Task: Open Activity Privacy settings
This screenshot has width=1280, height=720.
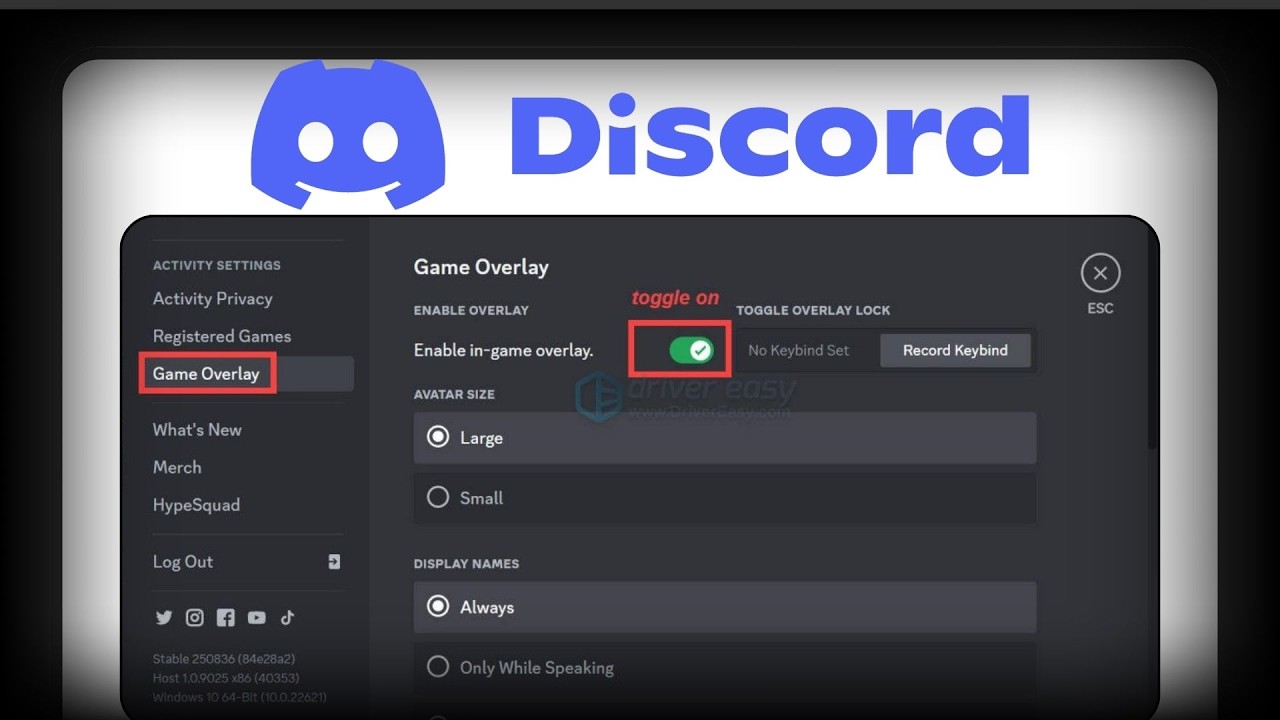Action: point(212,299)
